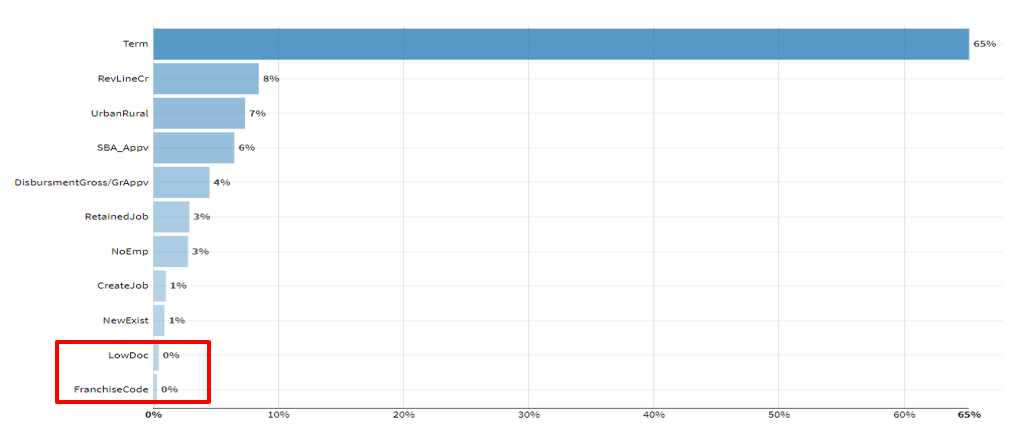This screenshot has width=1026, height=444.
Task: Click the 3% value beside RetainedJob
Action: (x=202, y=216)
